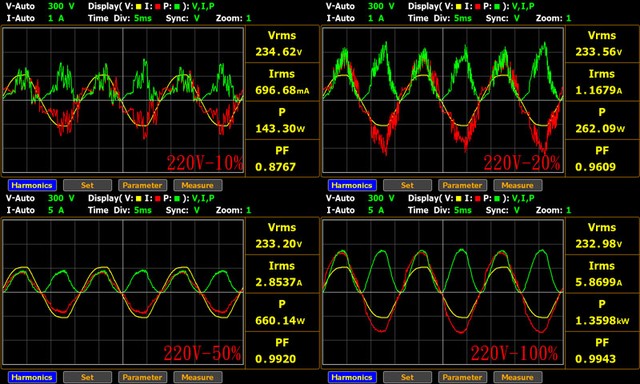Select Parameter button below 220V-20% waveform

(x=462, y=185)
